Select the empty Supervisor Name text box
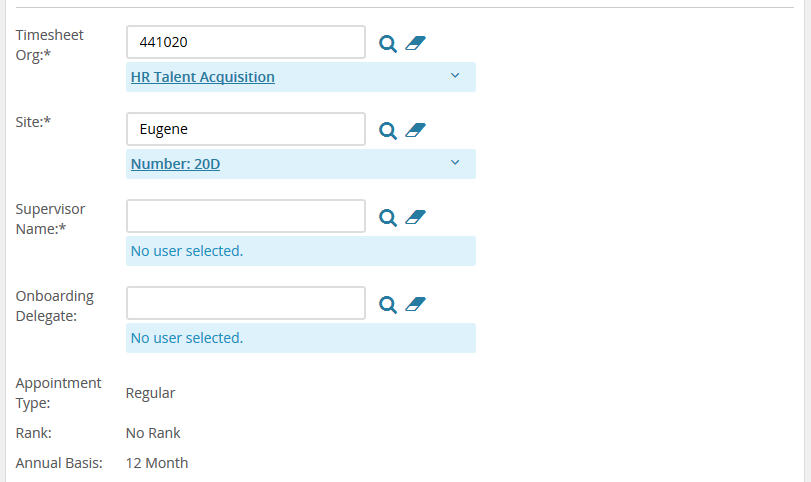The width and height of the screenshot is (811, 482). pyautogui.click(x=246, y=216)
